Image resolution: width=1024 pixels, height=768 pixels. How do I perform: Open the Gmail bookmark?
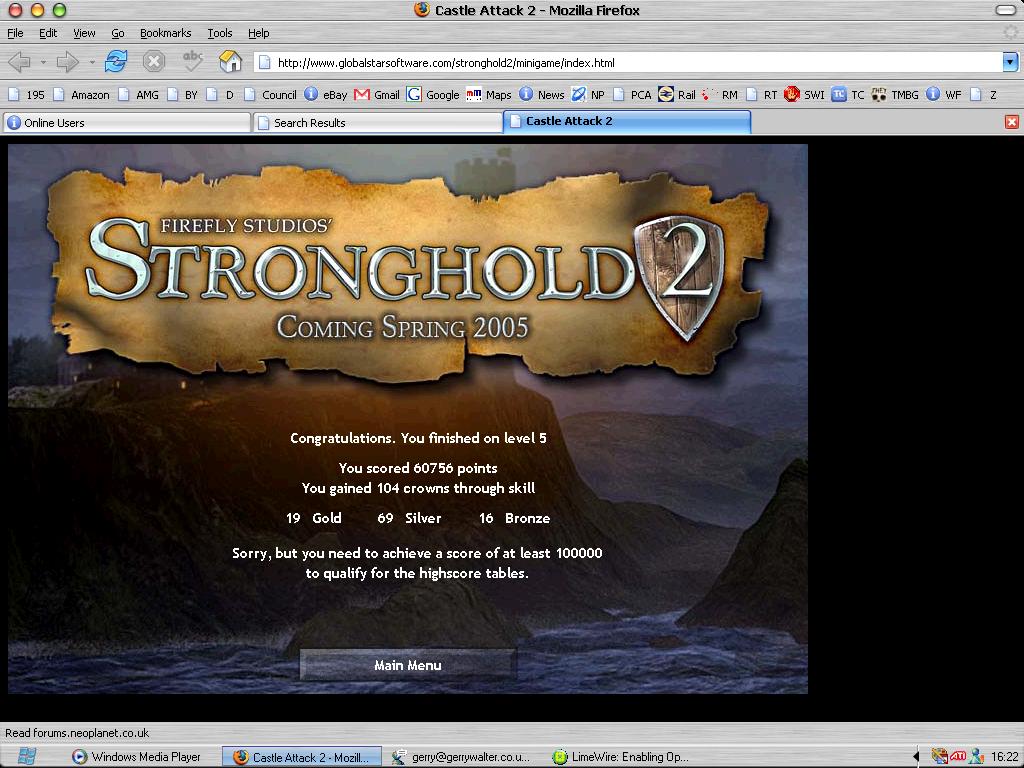pyautogui.click(x=377, y=95)
